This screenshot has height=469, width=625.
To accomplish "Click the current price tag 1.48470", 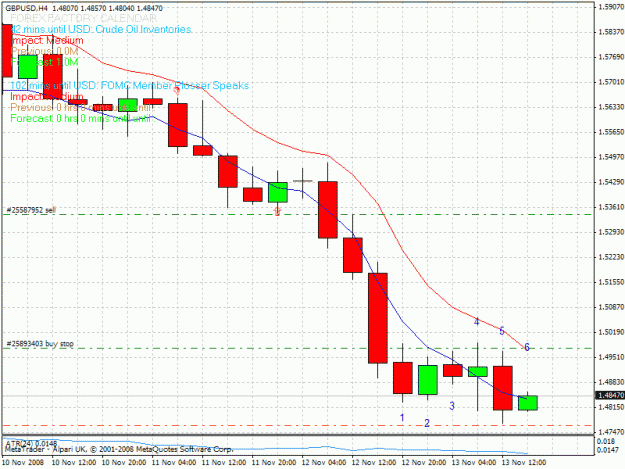I will coord(610,395).
